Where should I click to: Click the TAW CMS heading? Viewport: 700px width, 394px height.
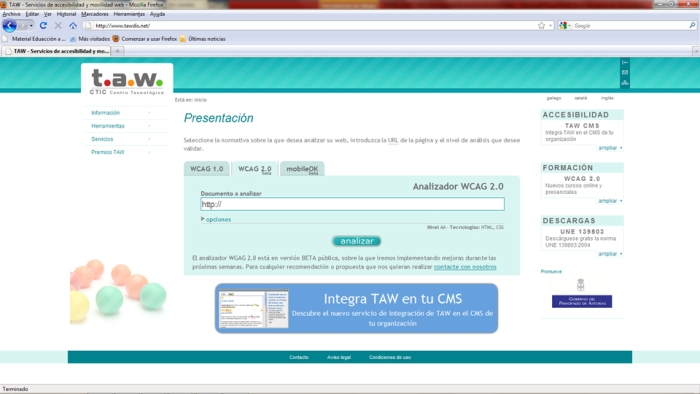(x=582, y=126)
